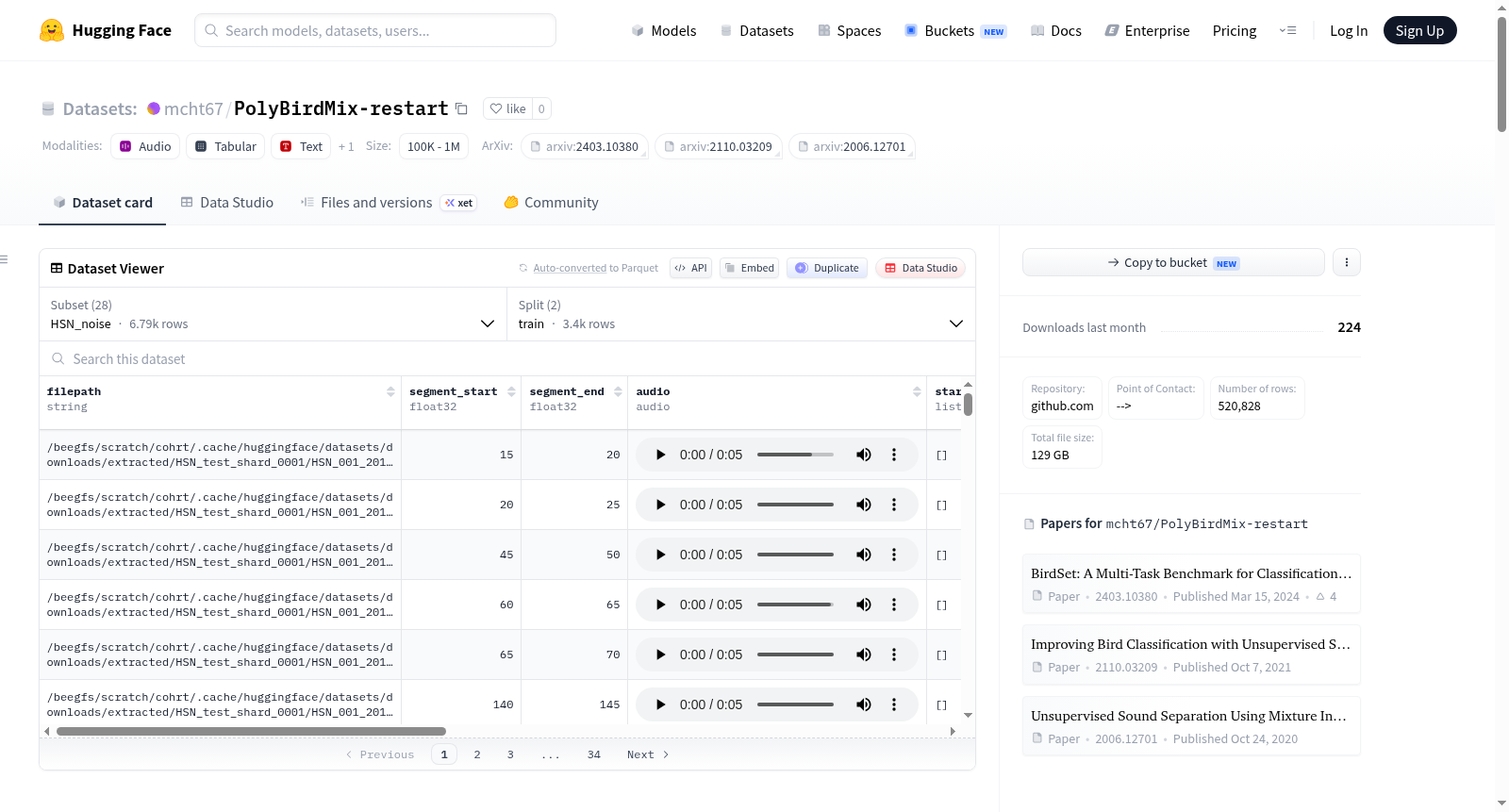
Task: Open audio options menu for segment 15–20 row
Action: (x=894, y=455)
